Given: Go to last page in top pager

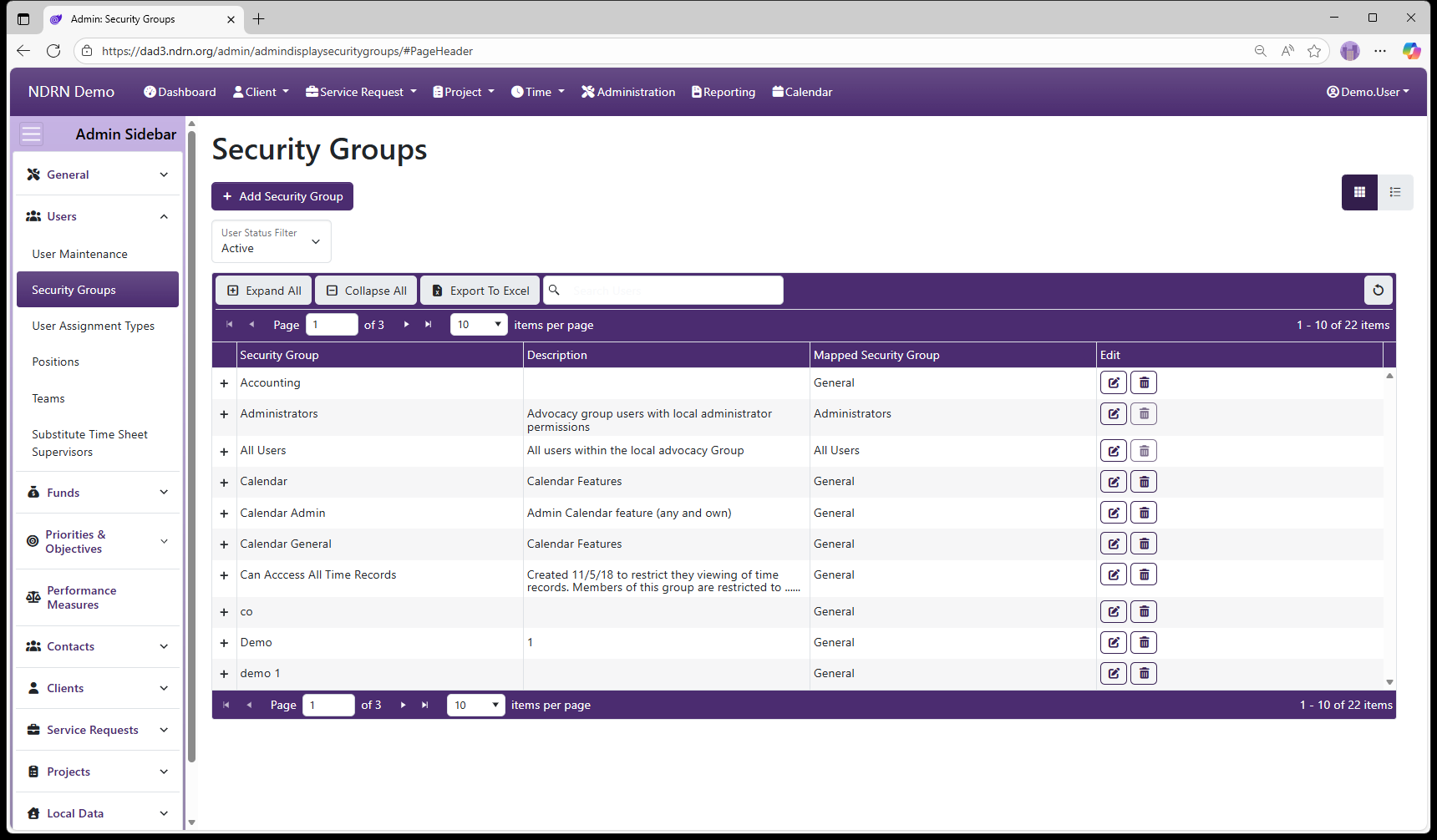Looking at the screenshot, I should (429, 324).
